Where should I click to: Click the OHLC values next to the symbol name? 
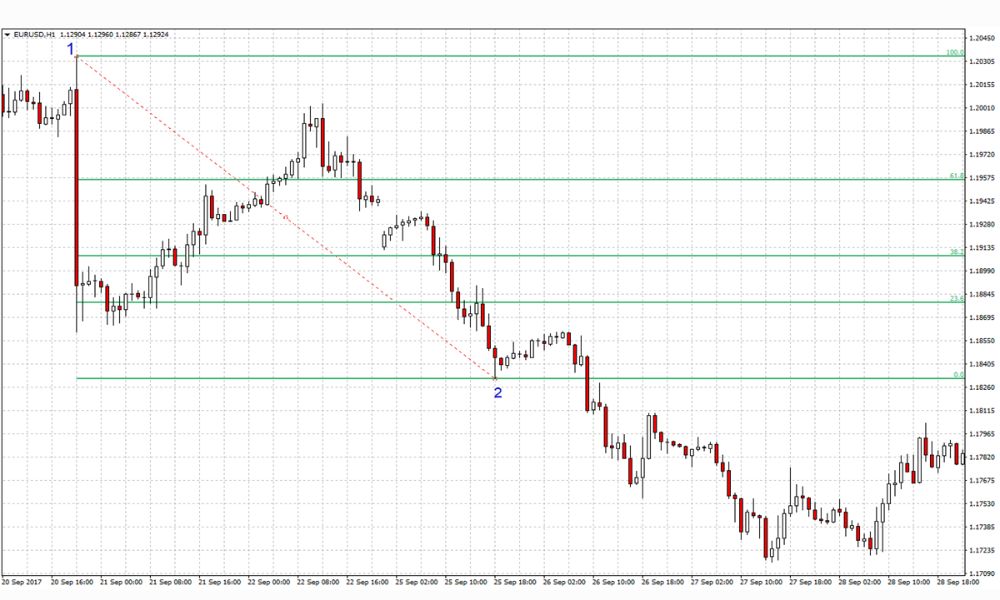113,34
